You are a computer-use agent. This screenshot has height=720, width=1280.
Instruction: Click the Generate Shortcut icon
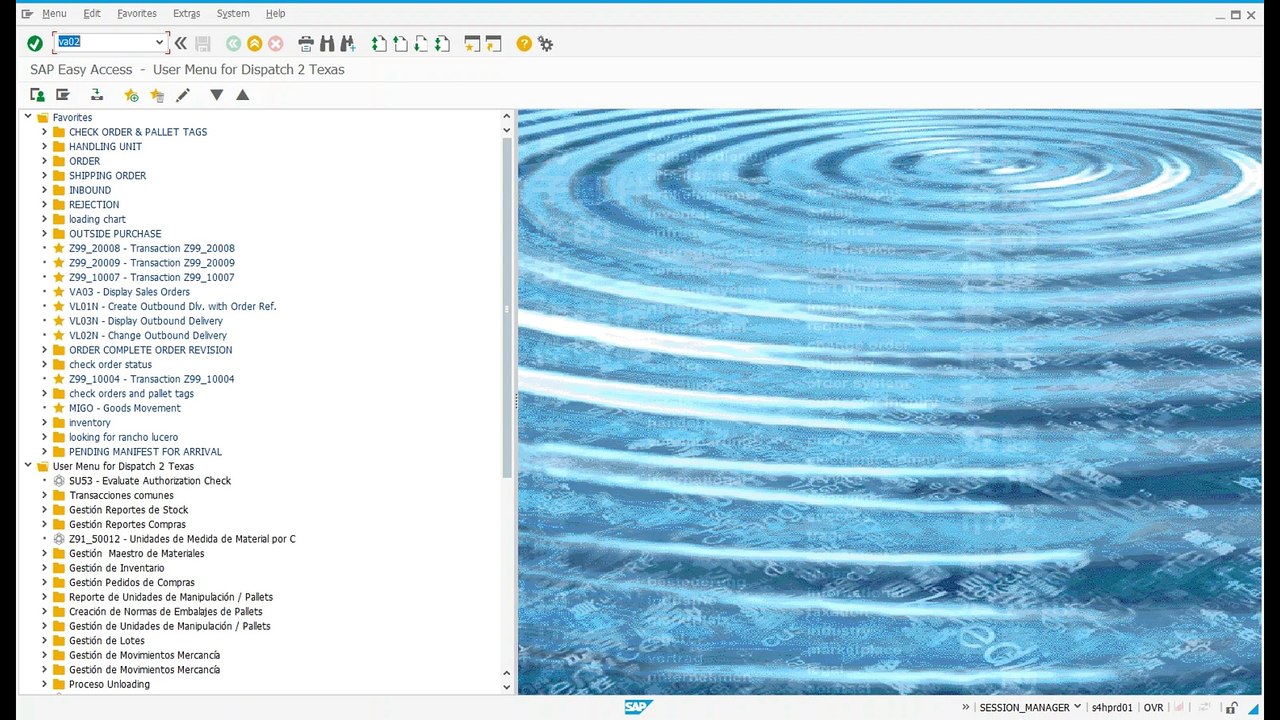click(493, 43)
